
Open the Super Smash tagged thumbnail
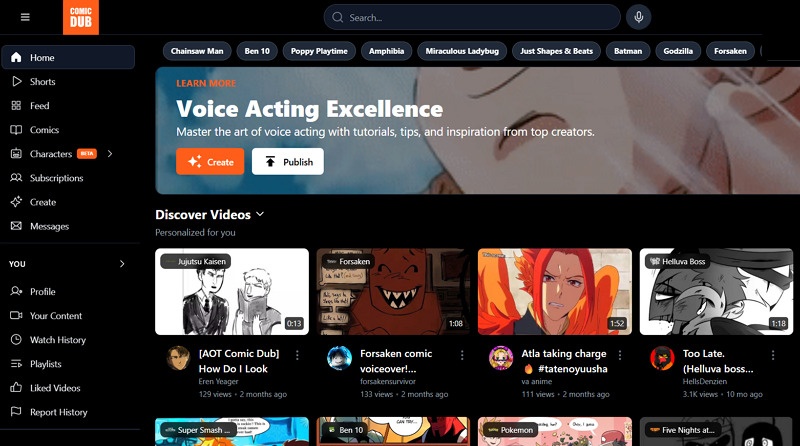tap(232, 432)
